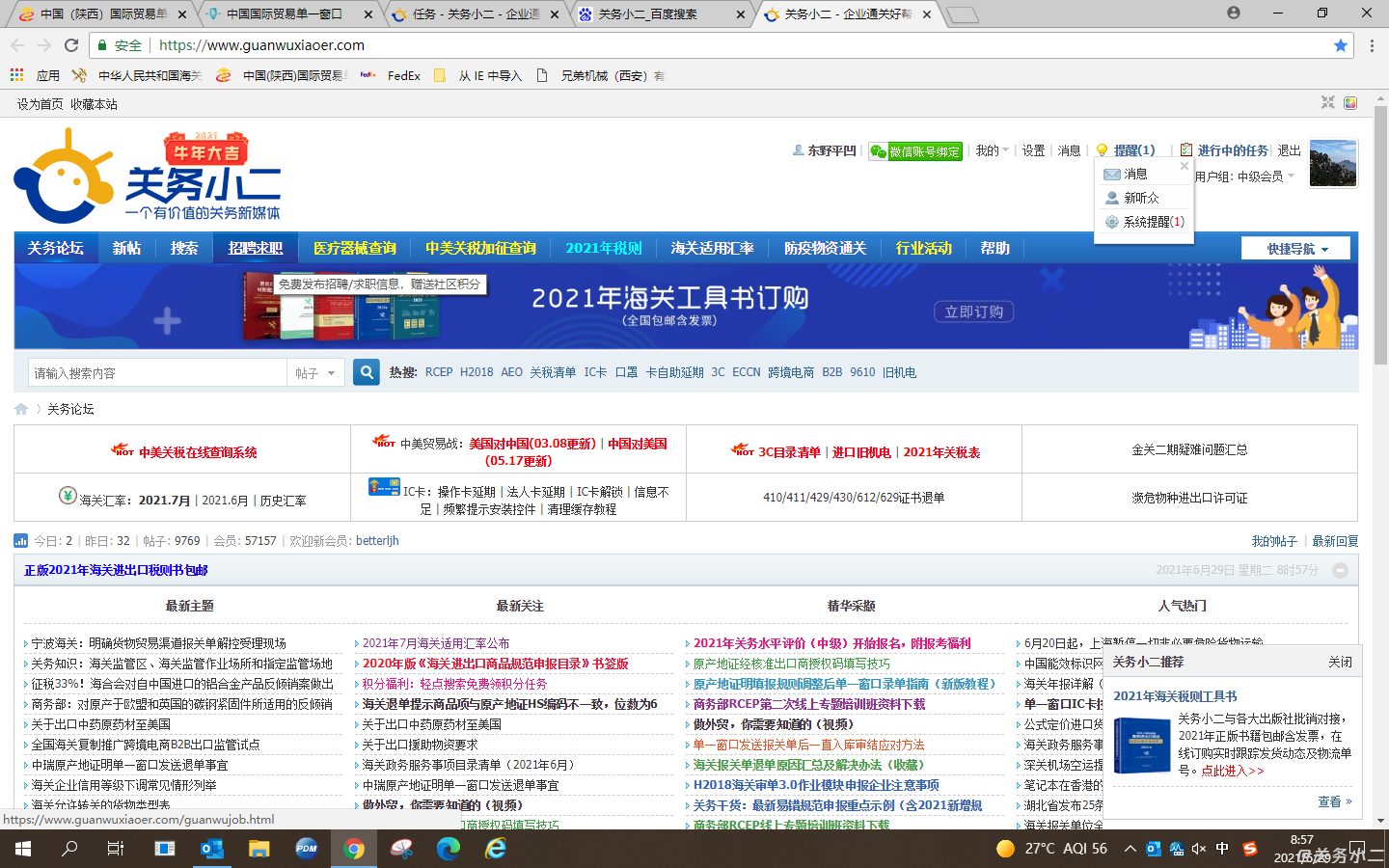Open 进行中的任务 link

[x=1233, y=150]
